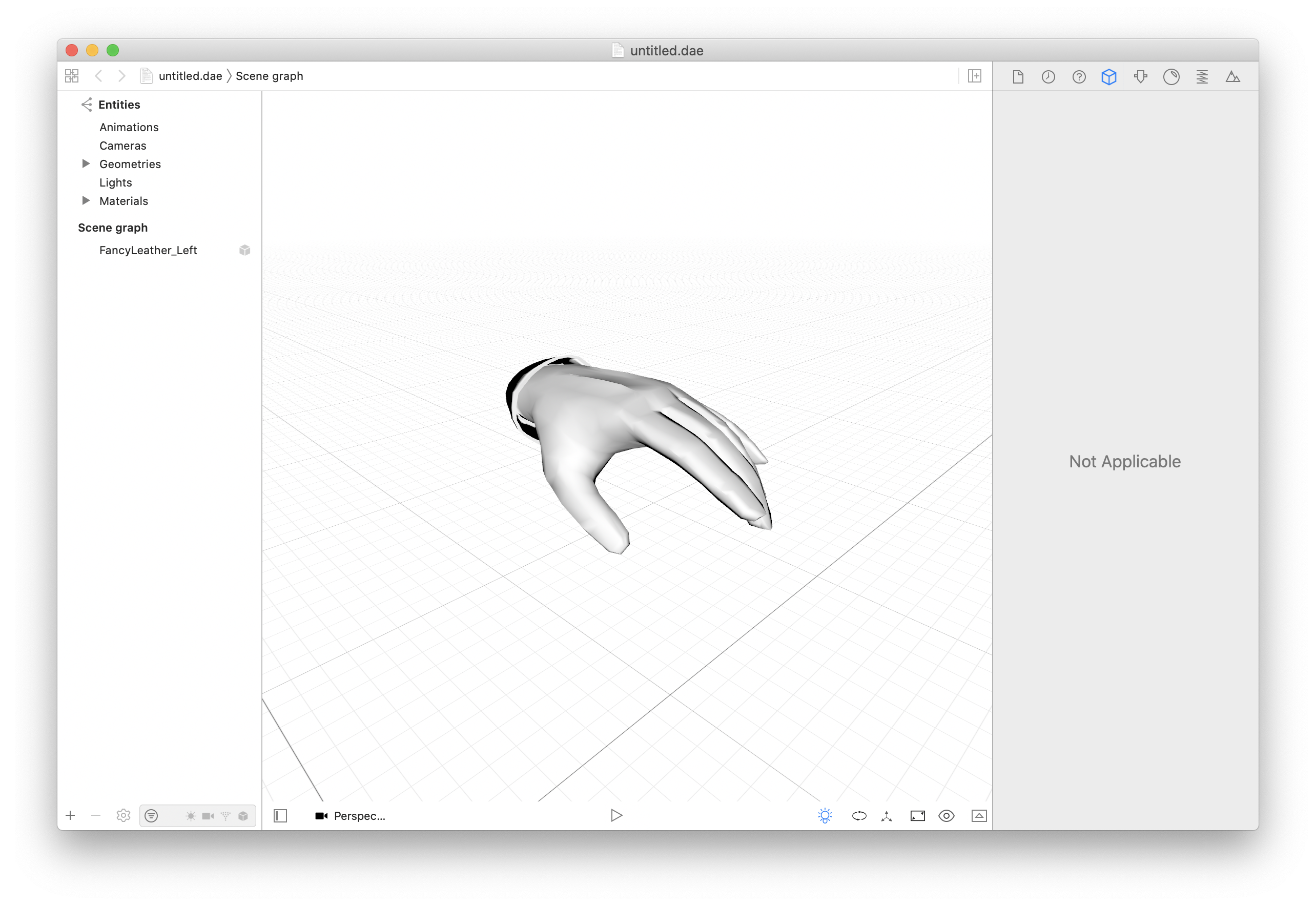Open Quick Help question mark icon

1079,77
